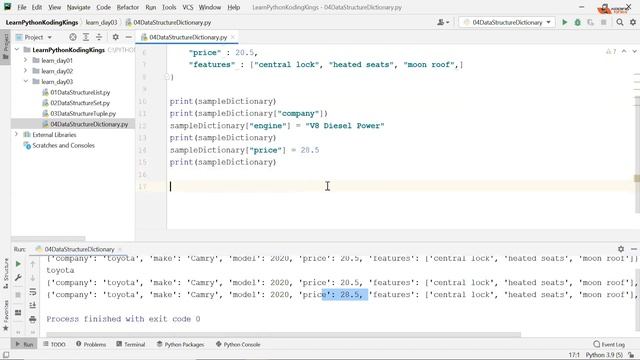Expand the learn_day02 folder
The width and height of the screenshot is (640, 360).
(x=25, y=71)
